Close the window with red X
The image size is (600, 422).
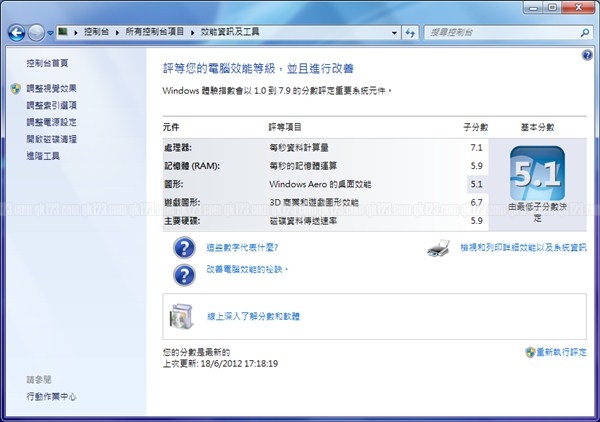[579, 8]
